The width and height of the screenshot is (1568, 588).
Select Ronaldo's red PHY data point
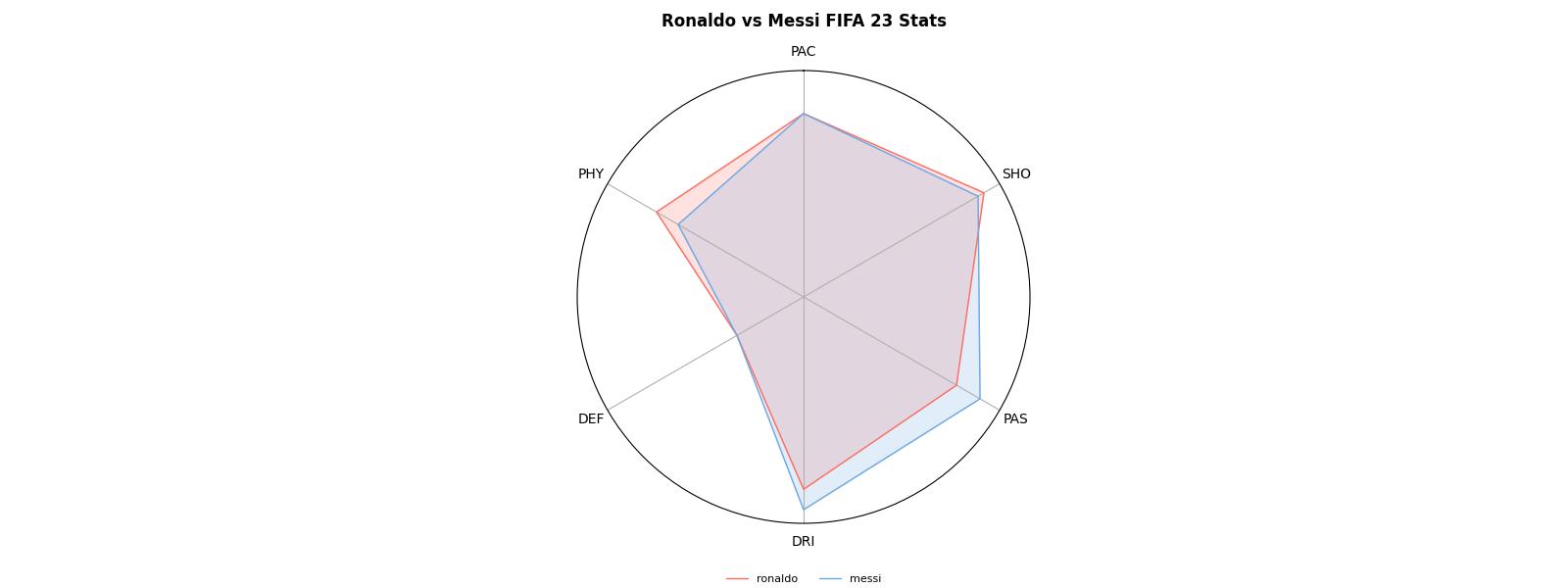click(657, 212)
